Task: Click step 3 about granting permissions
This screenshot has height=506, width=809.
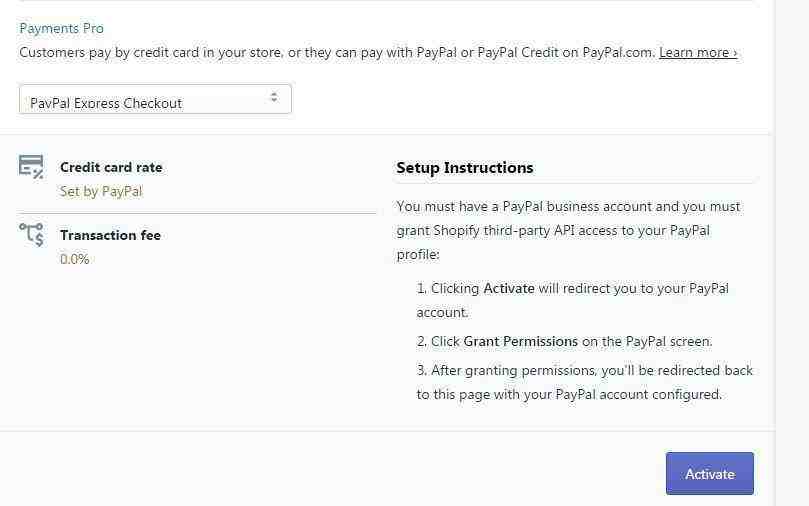Action: 585,382
